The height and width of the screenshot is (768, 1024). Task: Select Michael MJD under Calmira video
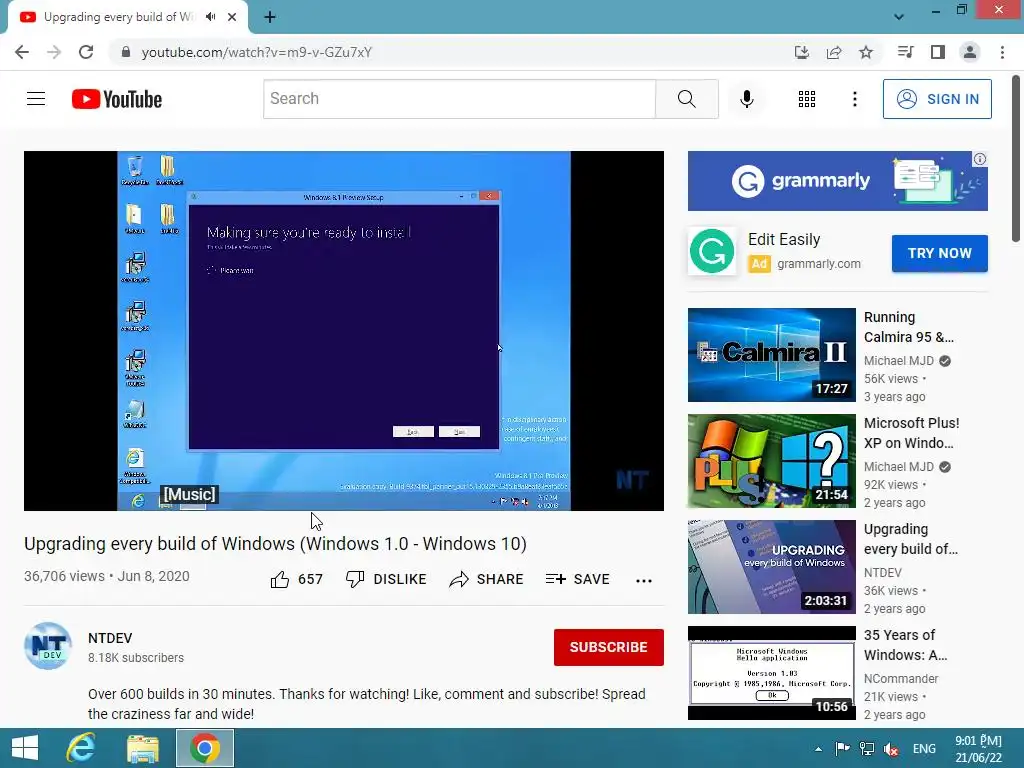coord(899,361)
